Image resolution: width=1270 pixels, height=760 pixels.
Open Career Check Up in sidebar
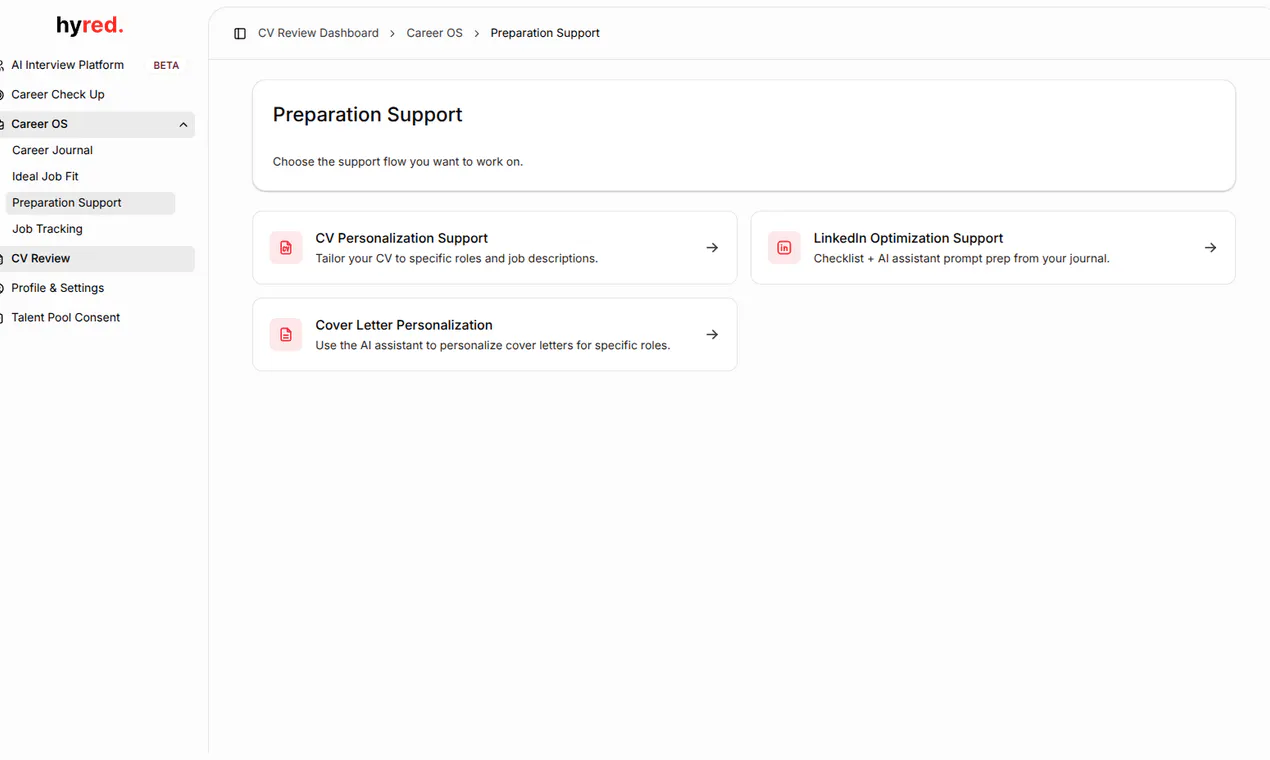click(58, 95)
